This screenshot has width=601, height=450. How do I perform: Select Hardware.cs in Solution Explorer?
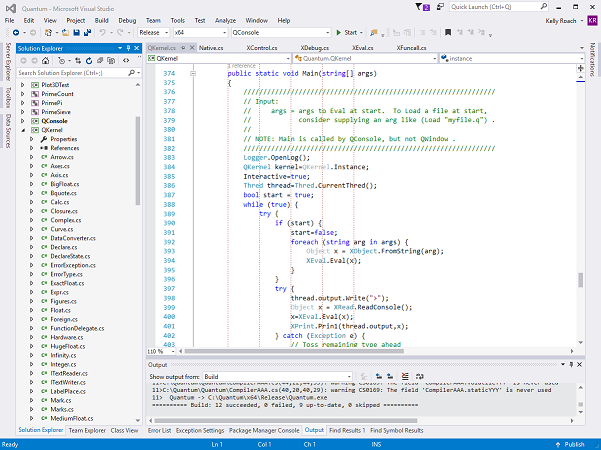67,337
